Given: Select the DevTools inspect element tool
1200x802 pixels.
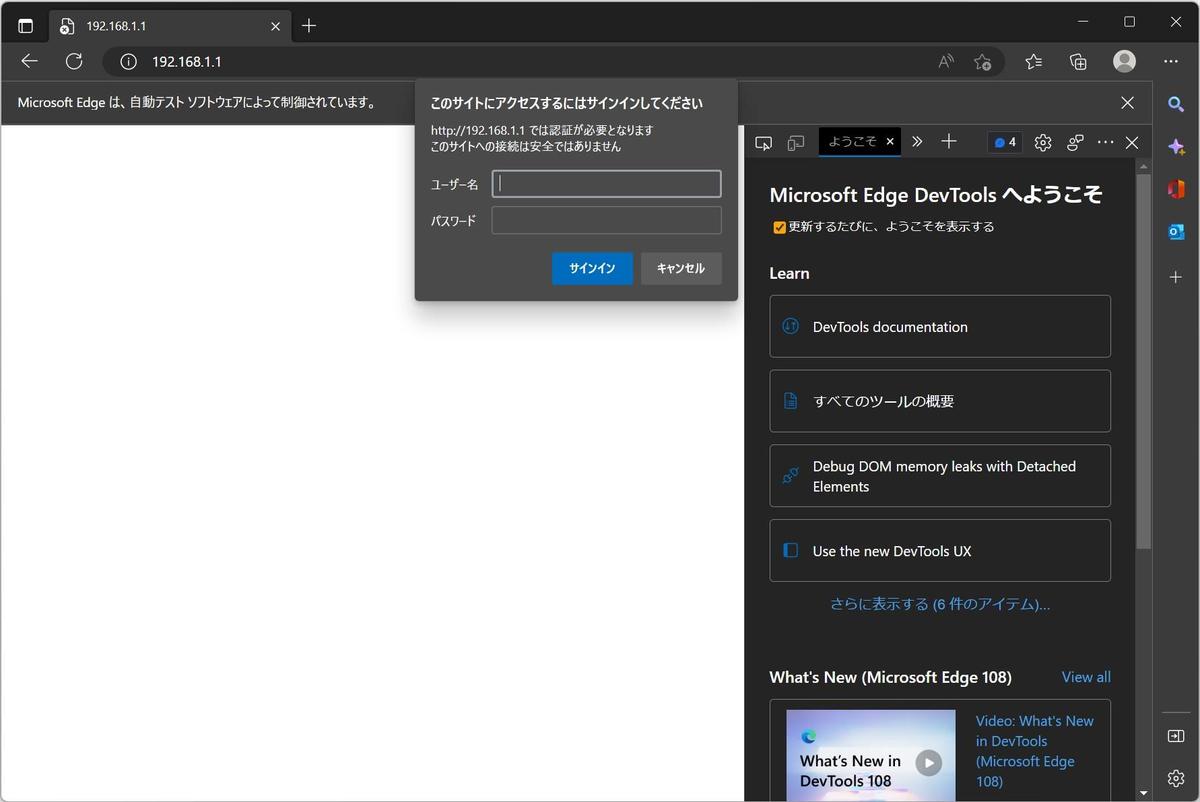Looking at the screenshot, I should (x=763, y=143).
